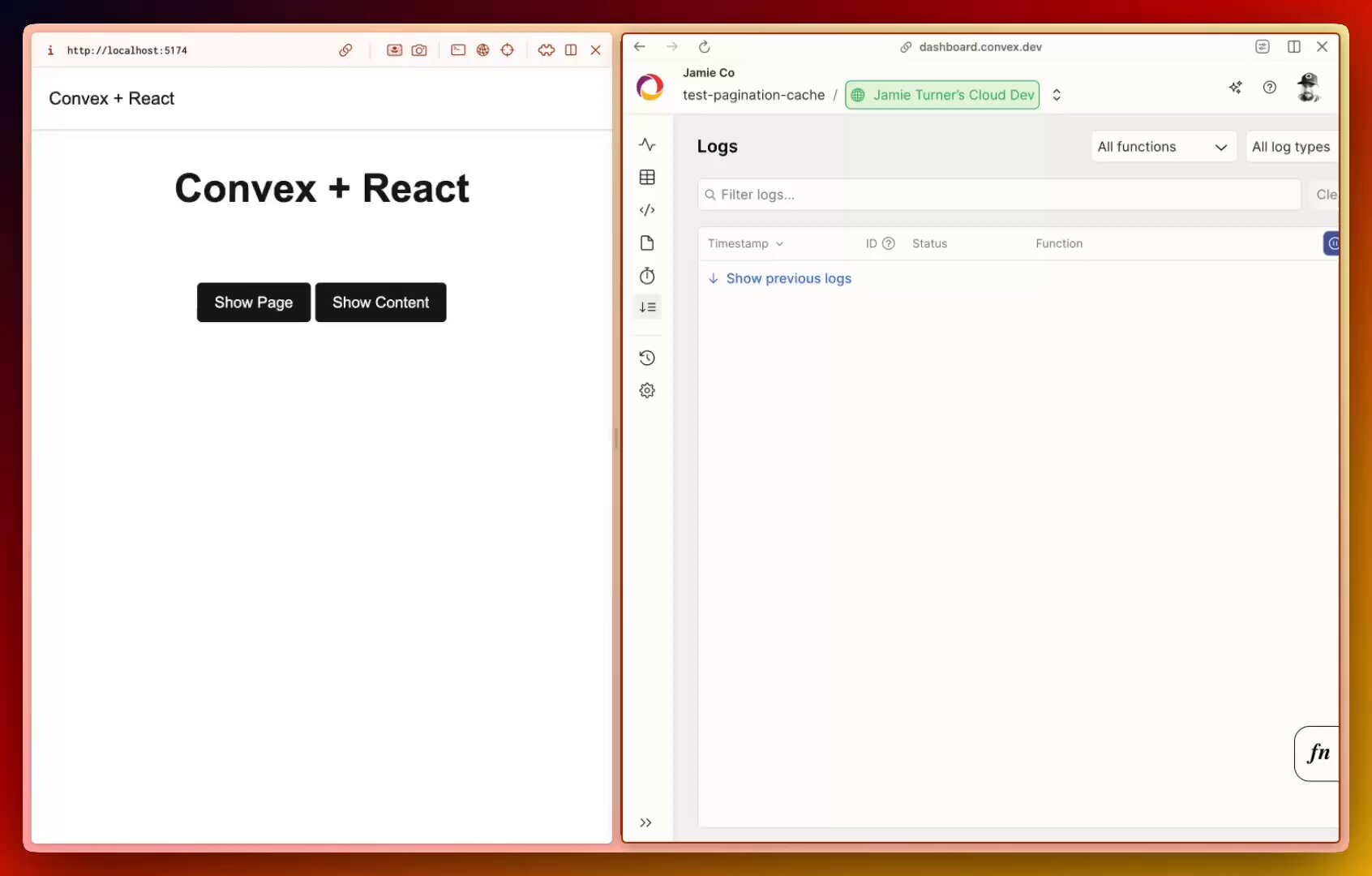Open the Files page in sidebar
Viewport: 1372px width, 876px height.
pyautogui.click(x=647, y=243)
